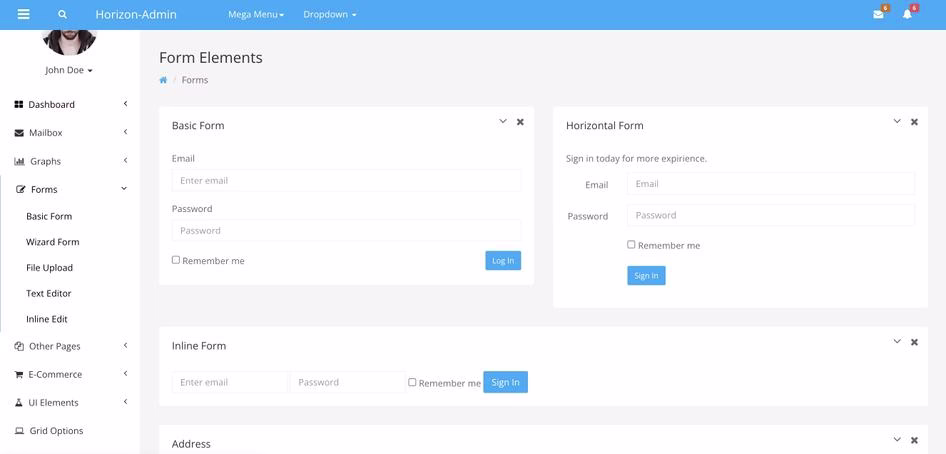Select Text Editor submenu item
Image resolution: width=946 pixels, height=454 pixels.
49,294
